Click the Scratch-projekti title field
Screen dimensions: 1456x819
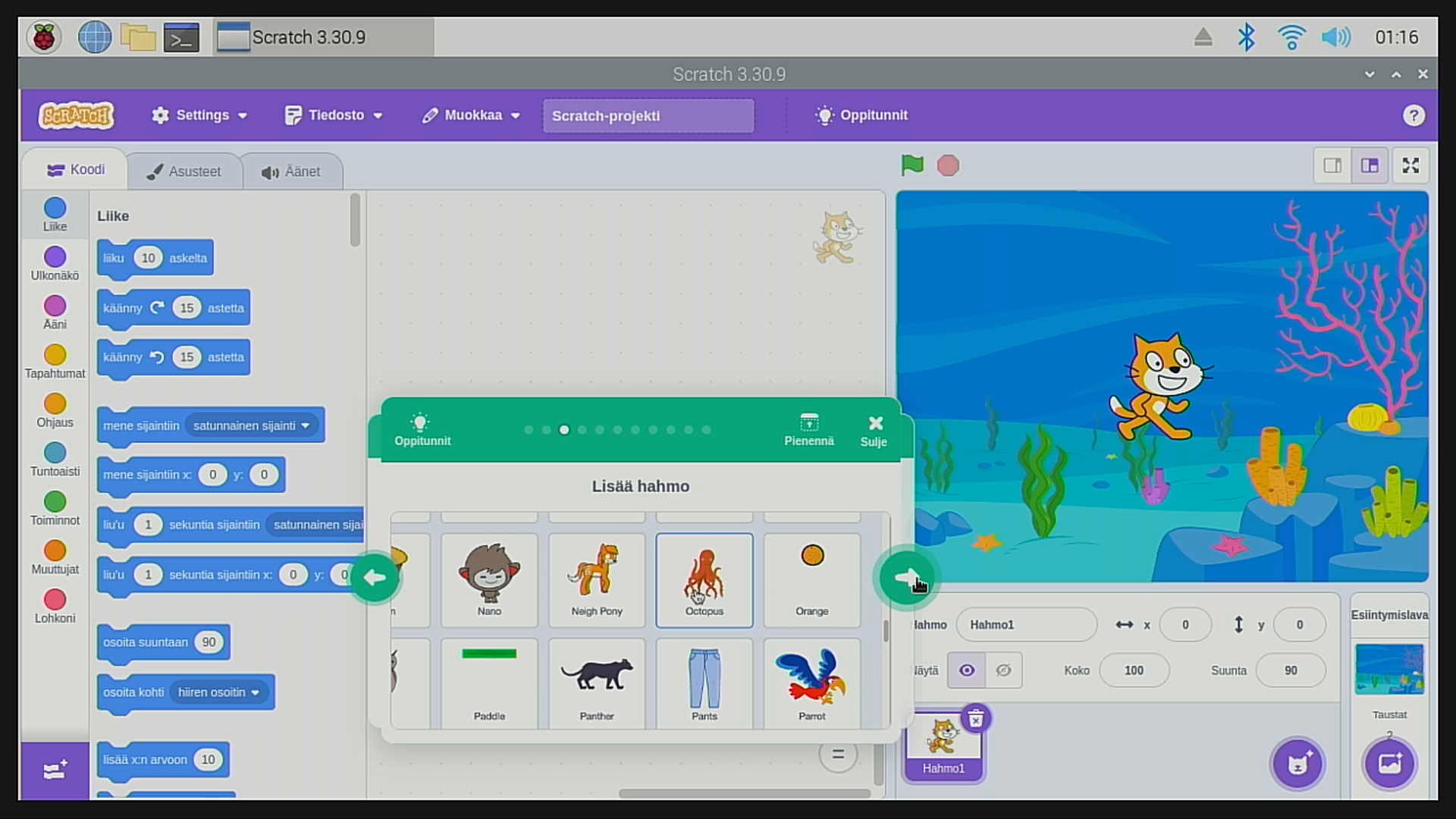[648, 116]
